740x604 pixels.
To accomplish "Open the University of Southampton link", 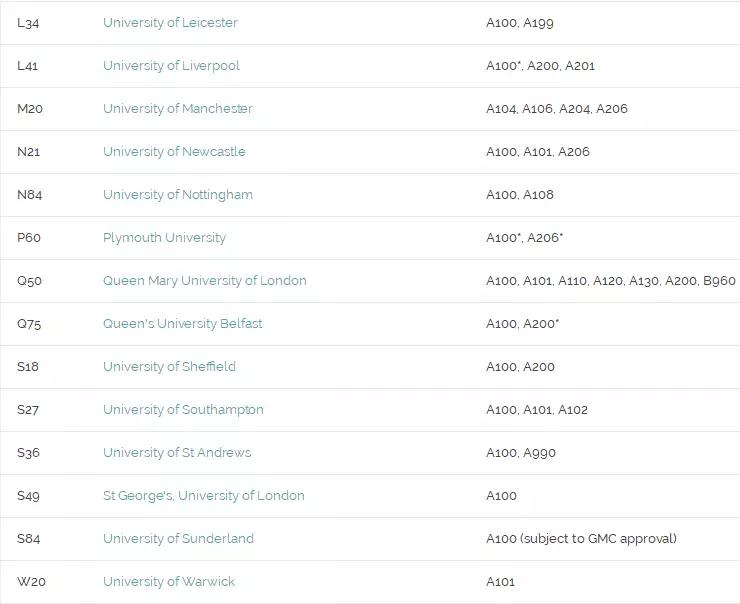I will coord(183,410).
